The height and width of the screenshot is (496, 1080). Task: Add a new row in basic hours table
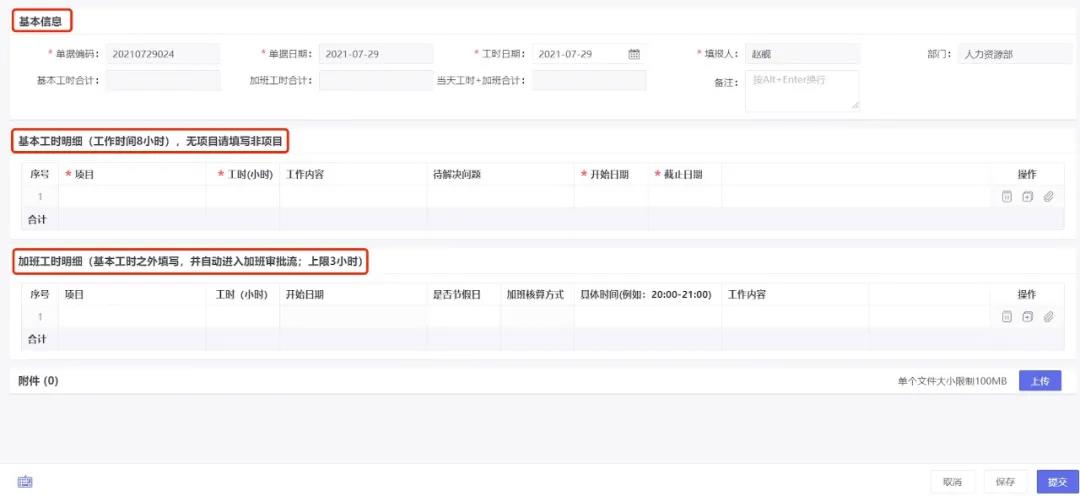click(1027, 197)
